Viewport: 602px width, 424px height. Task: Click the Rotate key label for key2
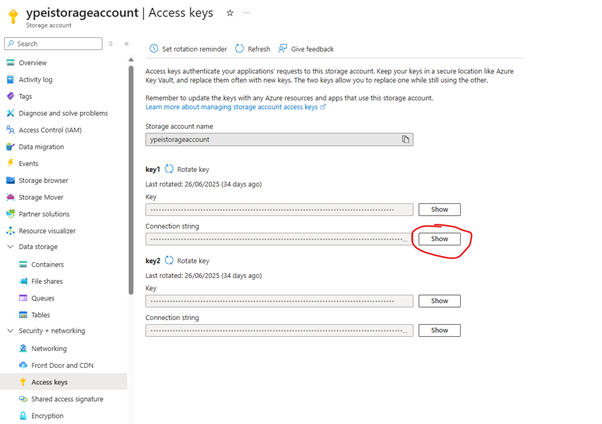point(193,261)
